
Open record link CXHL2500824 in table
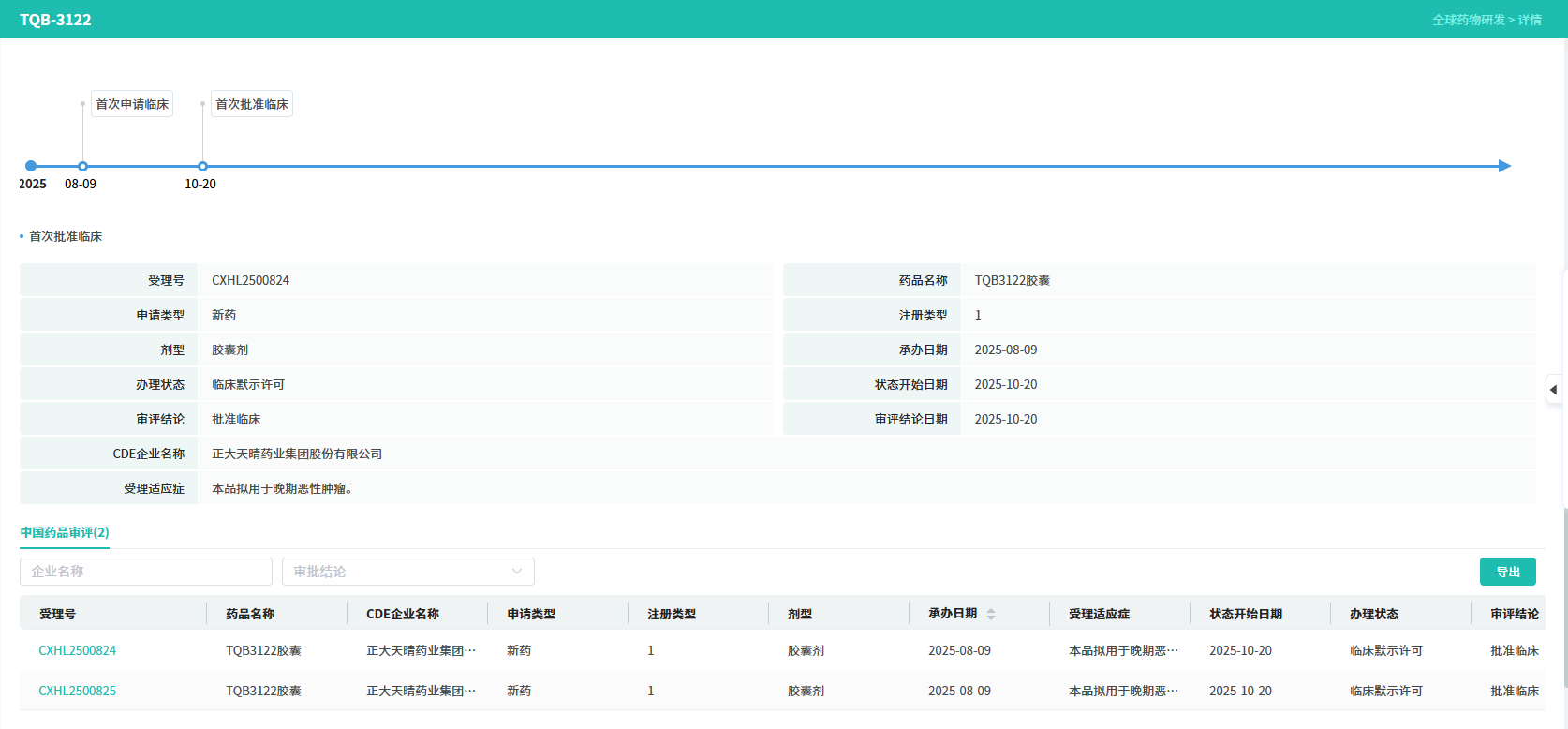point(78,650)
